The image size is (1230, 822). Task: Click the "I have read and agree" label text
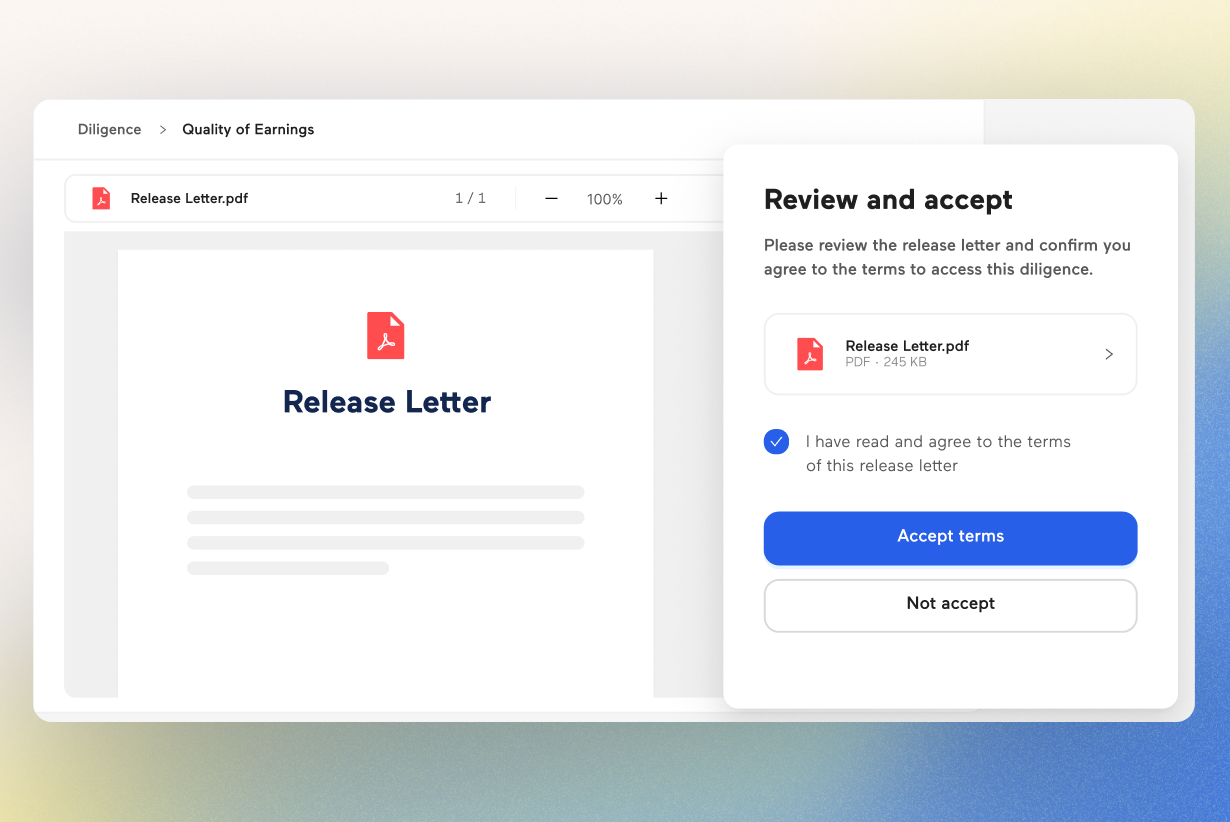coord(938,453)
